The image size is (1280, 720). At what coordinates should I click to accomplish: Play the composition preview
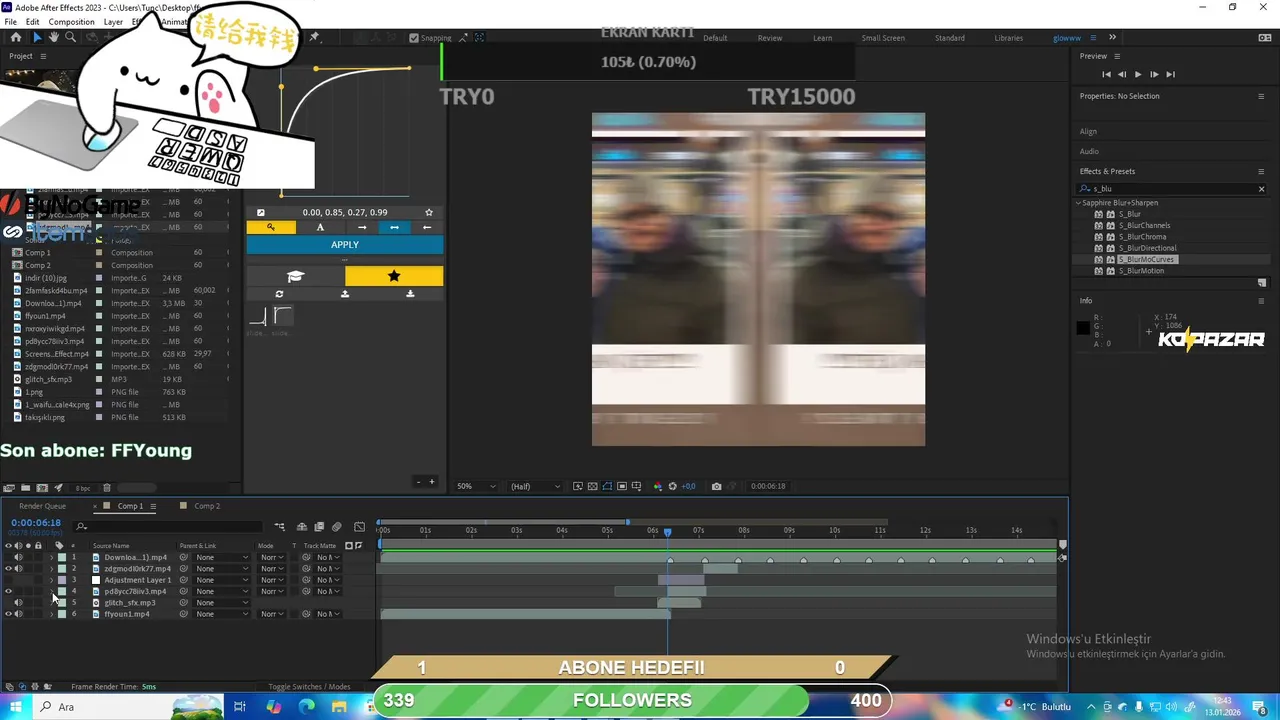(1138, 74)
